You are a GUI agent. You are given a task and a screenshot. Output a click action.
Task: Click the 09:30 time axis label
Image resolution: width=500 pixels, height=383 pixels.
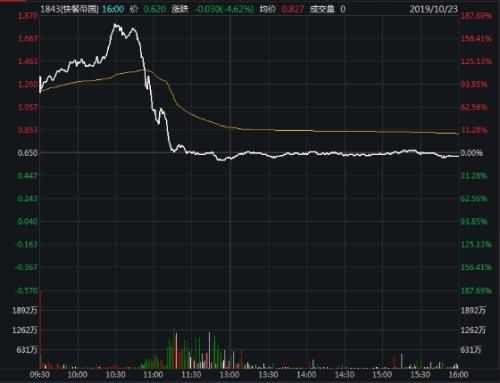(x=40, y=375)
